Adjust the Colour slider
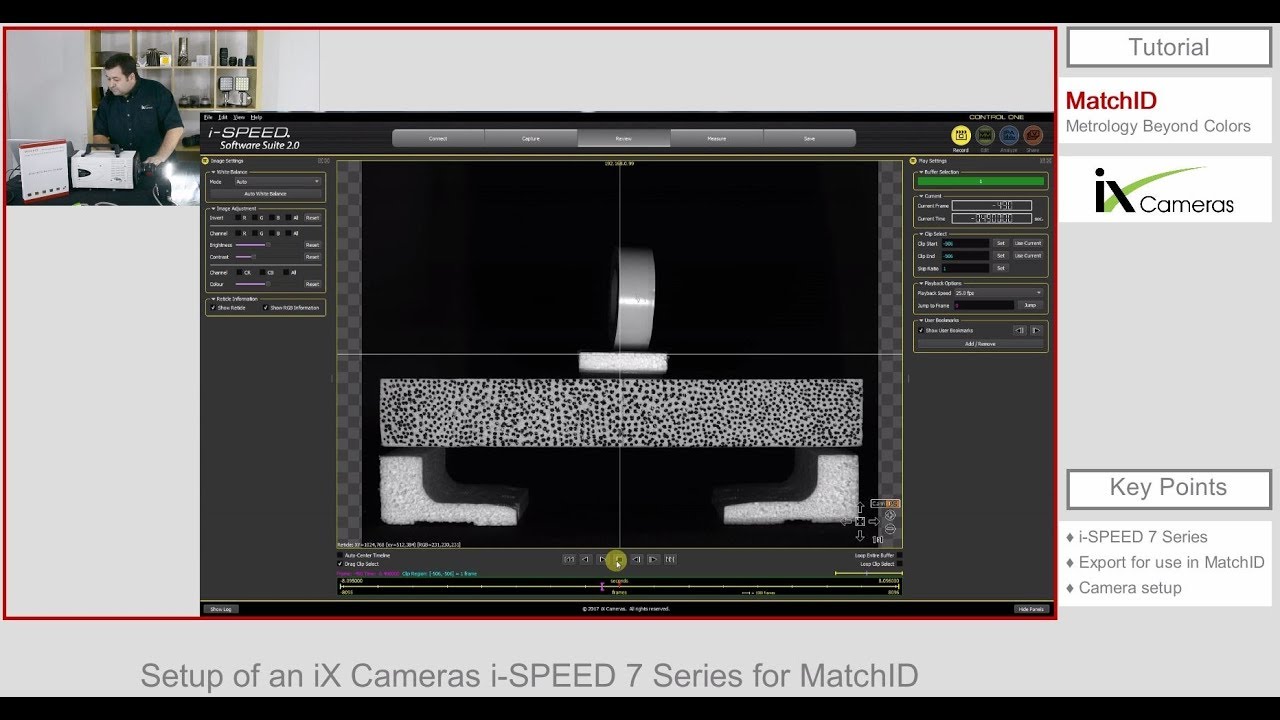The height and width of the screenshot is (720, 1280). point(267,284)
